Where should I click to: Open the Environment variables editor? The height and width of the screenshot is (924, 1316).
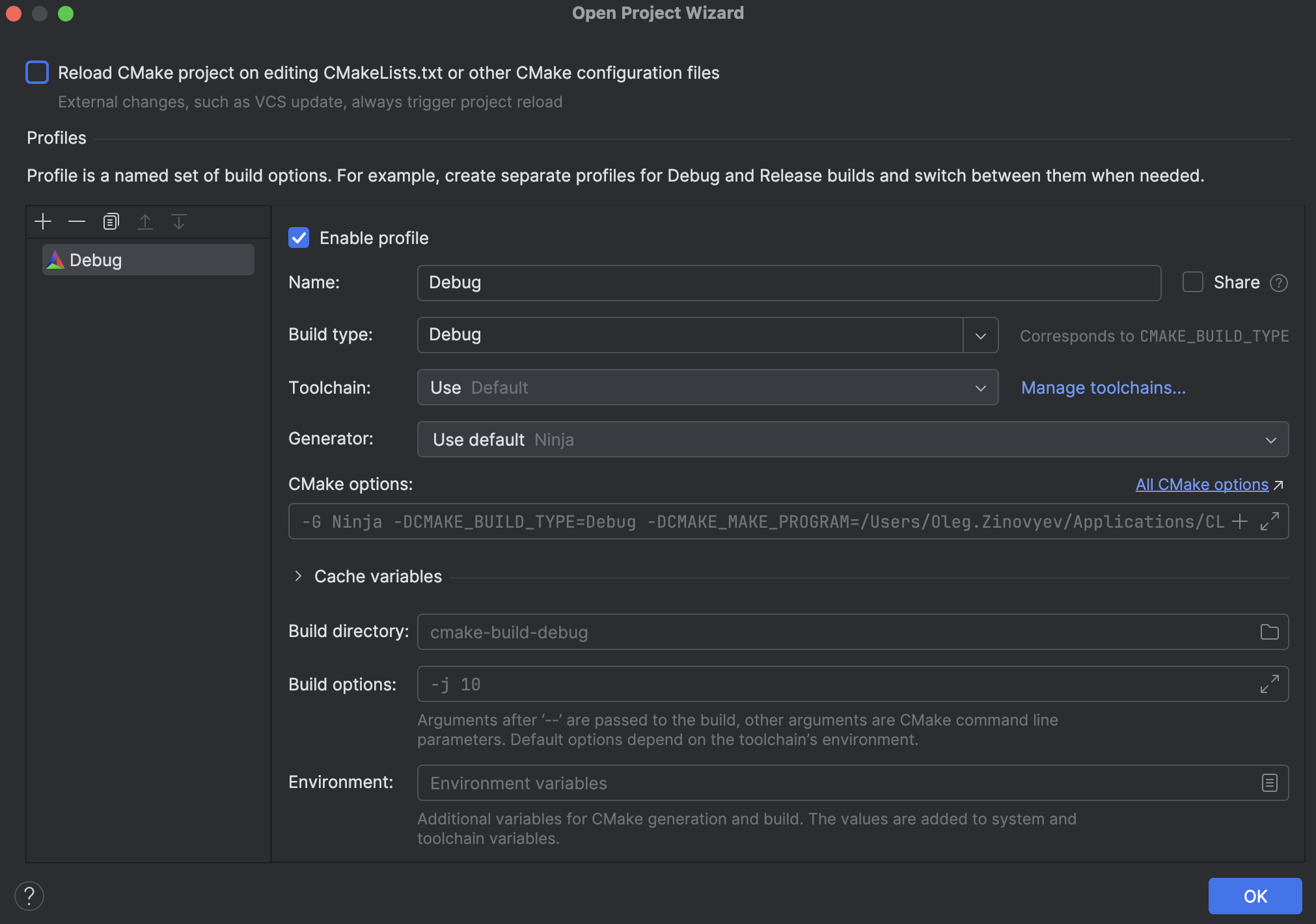click(x=1268, y=783)
